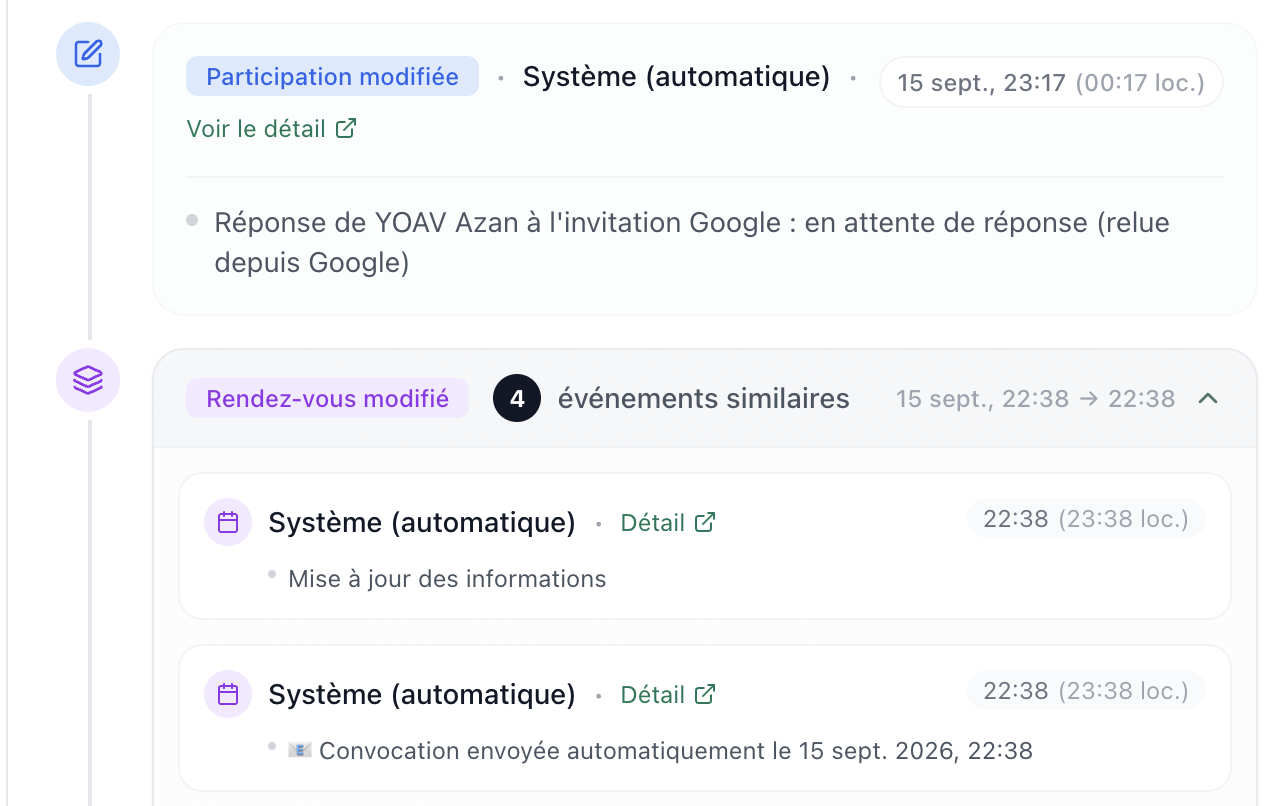1276x806 pixels.
Task: Click the 'Participation modifiée' badge
Action: click(x=332, y=77)
